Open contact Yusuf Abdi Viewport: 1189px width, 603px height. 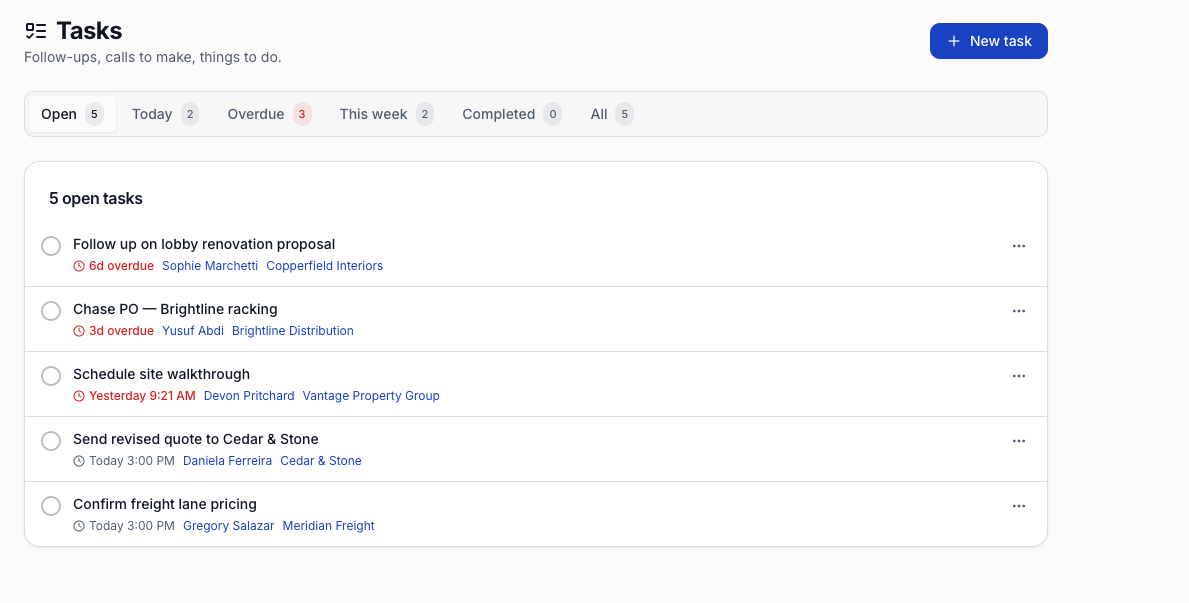(x=193, y=331)
